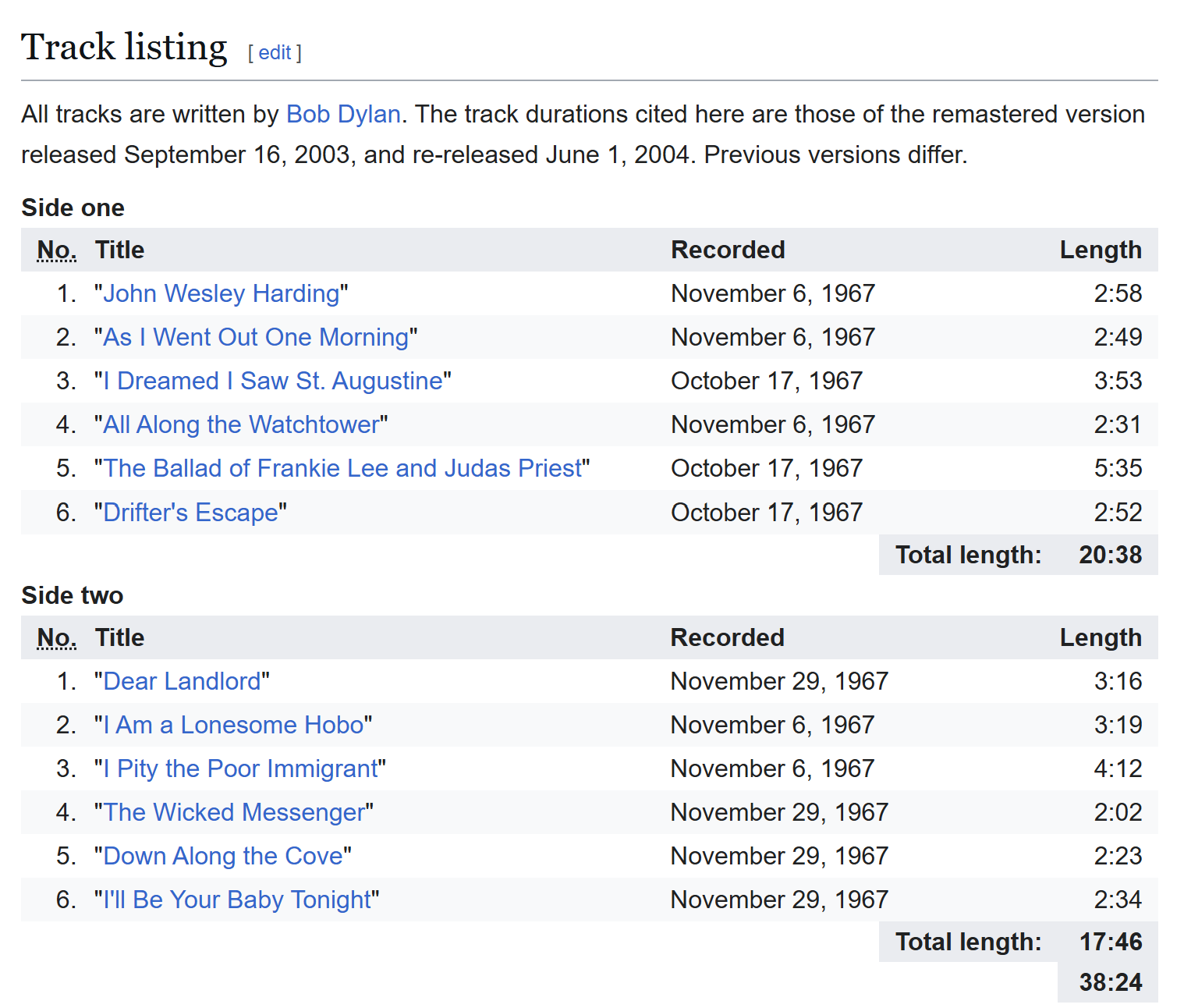This screenshot has height=1008, width=1184.
Task: Click the 3:19 track length
Action: coord(1118,725)
